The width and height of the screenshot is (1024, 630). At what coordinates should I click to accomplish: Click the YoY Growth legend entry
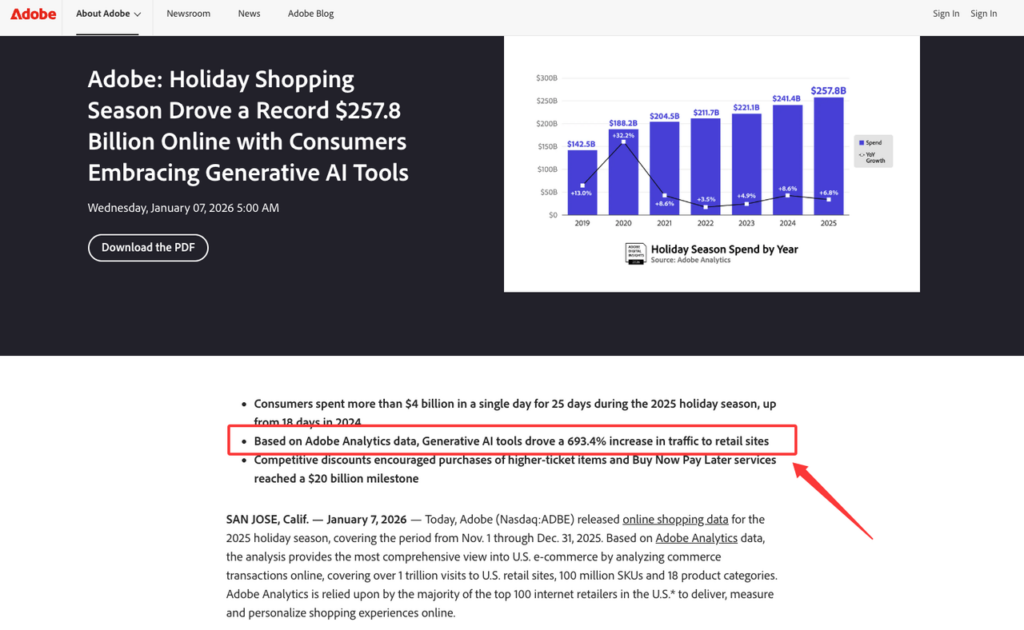(872, 157)
